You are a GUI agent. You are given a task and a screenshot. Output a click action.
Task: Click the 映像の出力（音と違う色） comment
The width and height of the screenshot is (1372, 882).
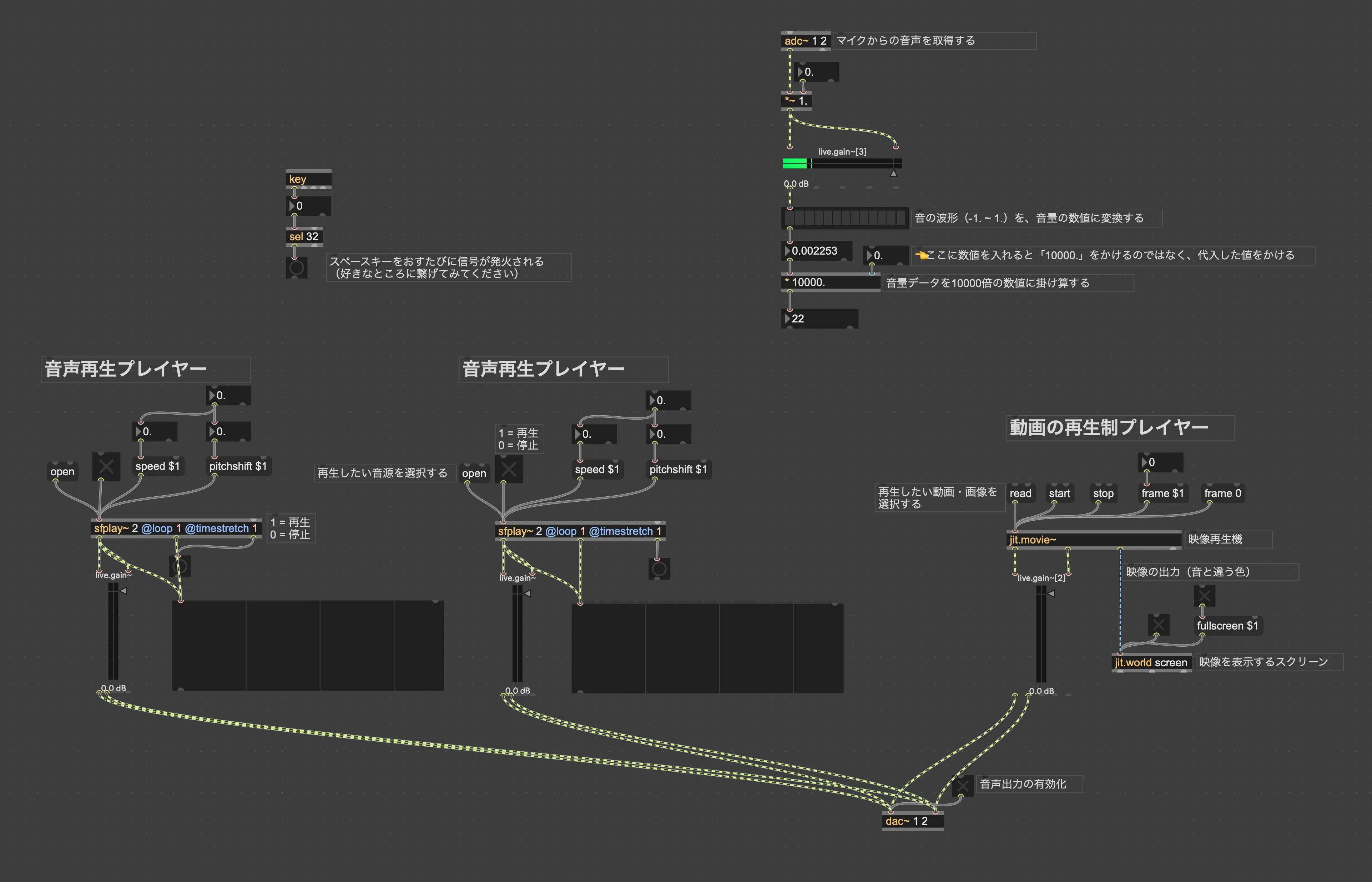tap(1211, 572)
